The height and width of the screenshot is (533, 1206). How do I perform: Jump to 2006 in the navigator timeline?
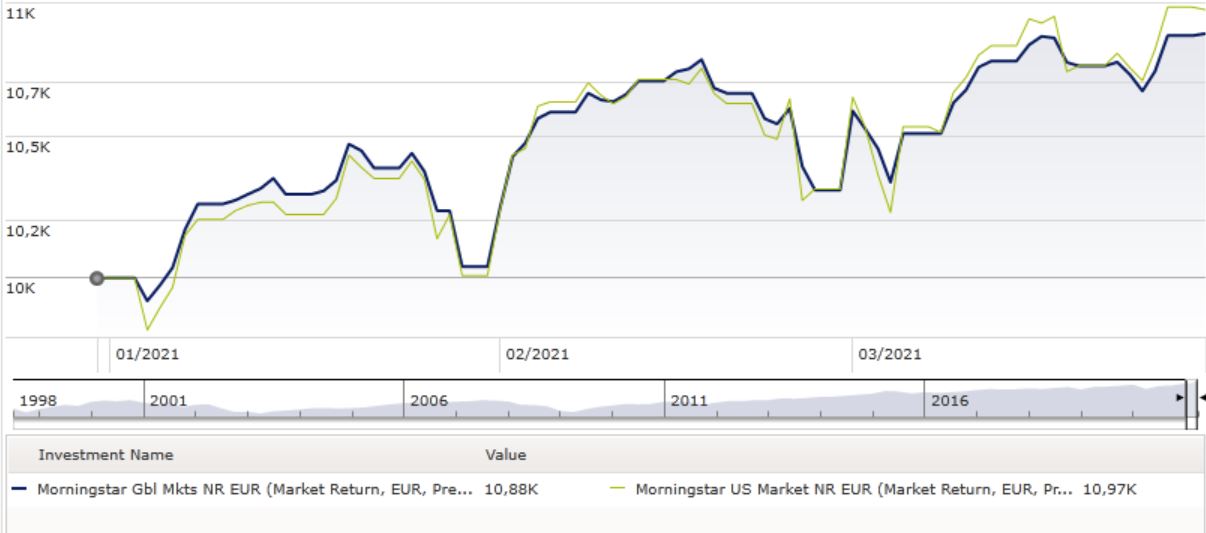click(x=428, y=401)
